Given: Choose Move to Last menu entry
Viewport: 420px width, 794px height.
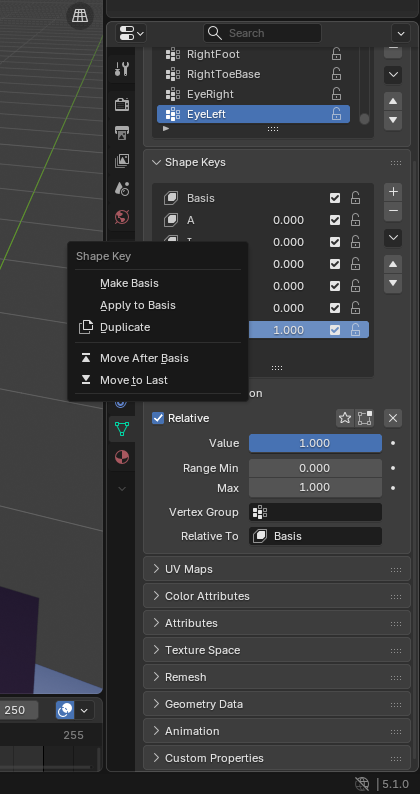Looking at the screenshot, I should click(x=158, y=380).
